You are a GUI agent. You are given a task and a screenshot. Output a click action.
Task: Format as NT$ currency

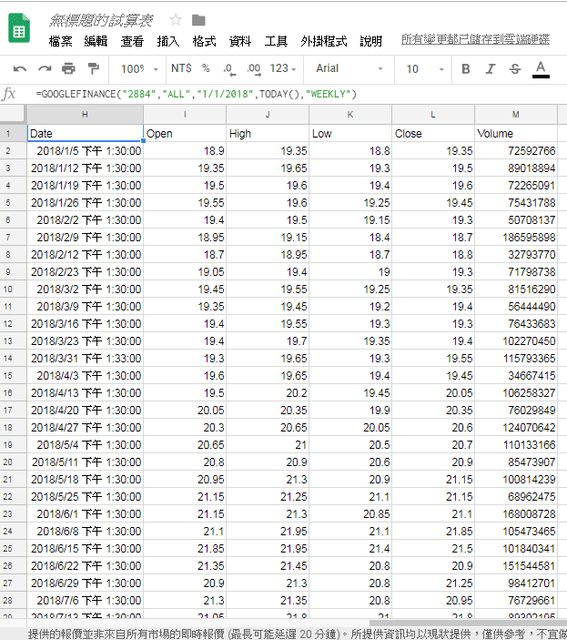(x=181, y=68)
